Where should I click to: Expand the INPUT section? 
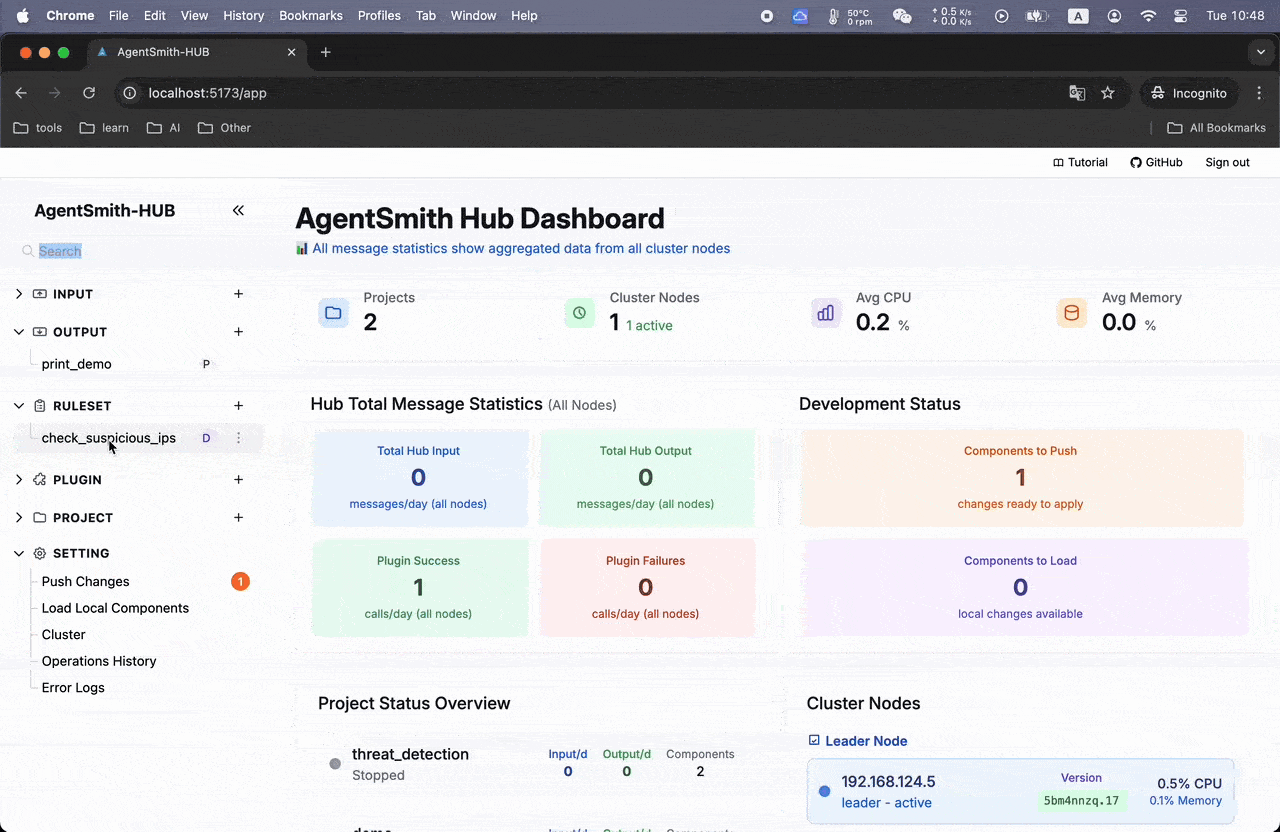[x=19, y=294]
